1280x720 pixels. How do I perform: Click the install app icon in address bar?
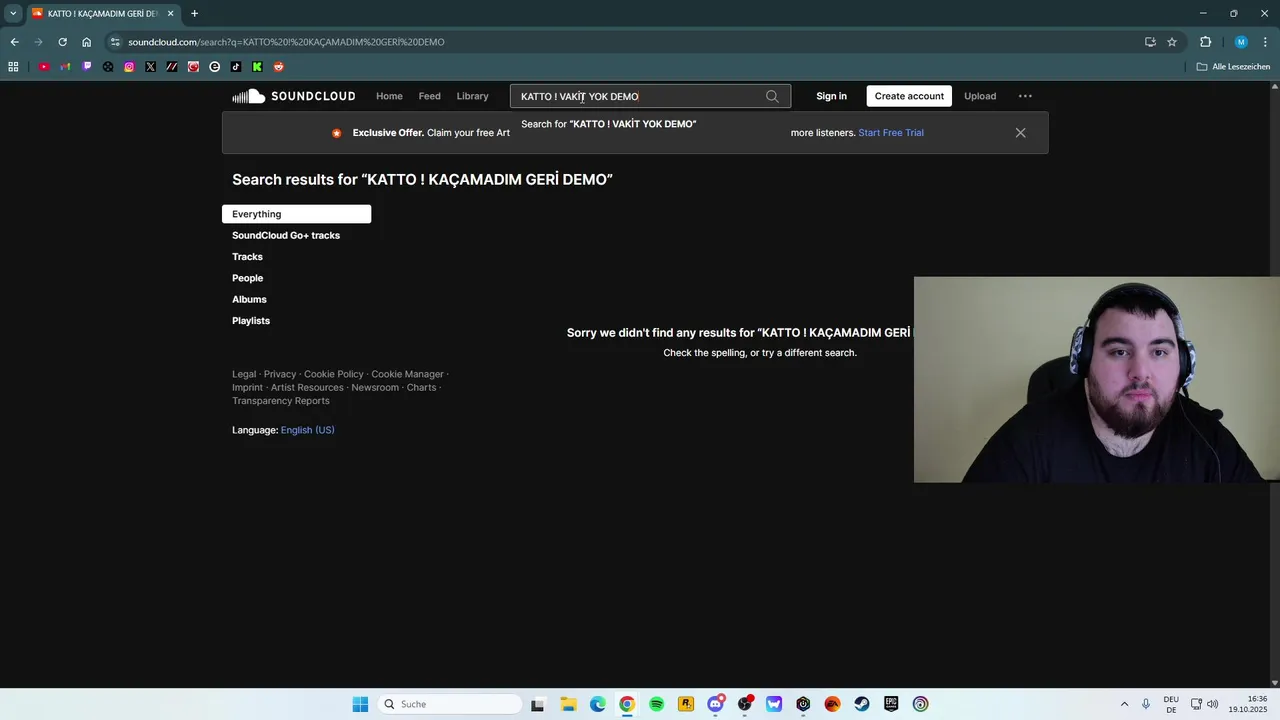[1150, 42]
